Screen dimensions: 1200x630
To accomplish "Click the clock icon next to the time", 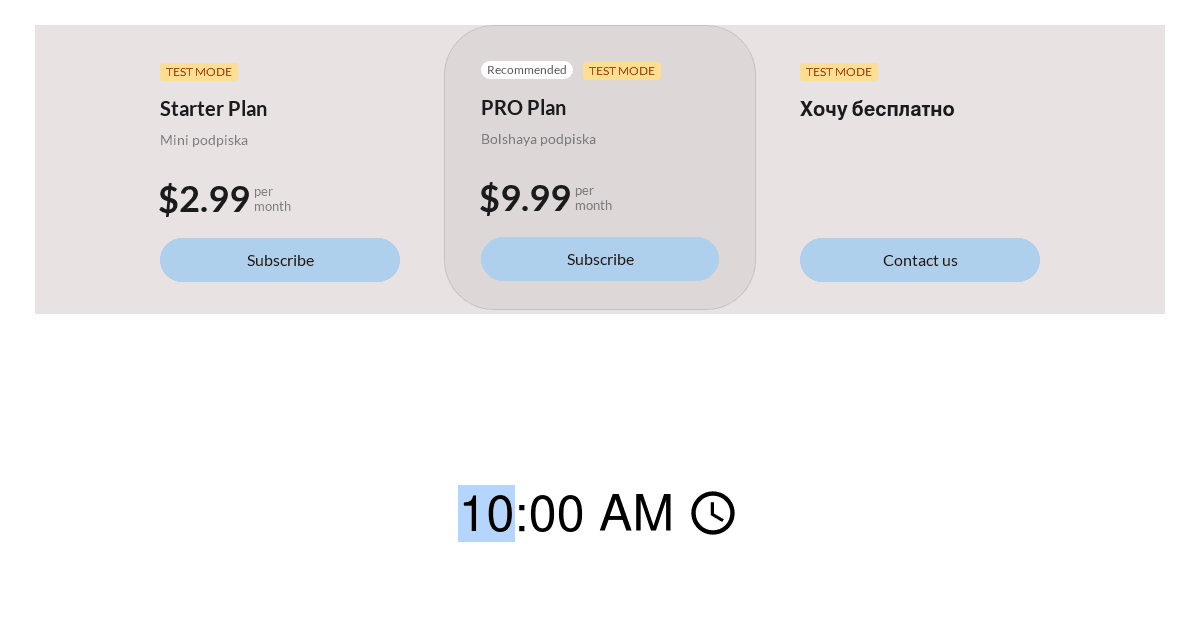I will click(x=712, y=513).
